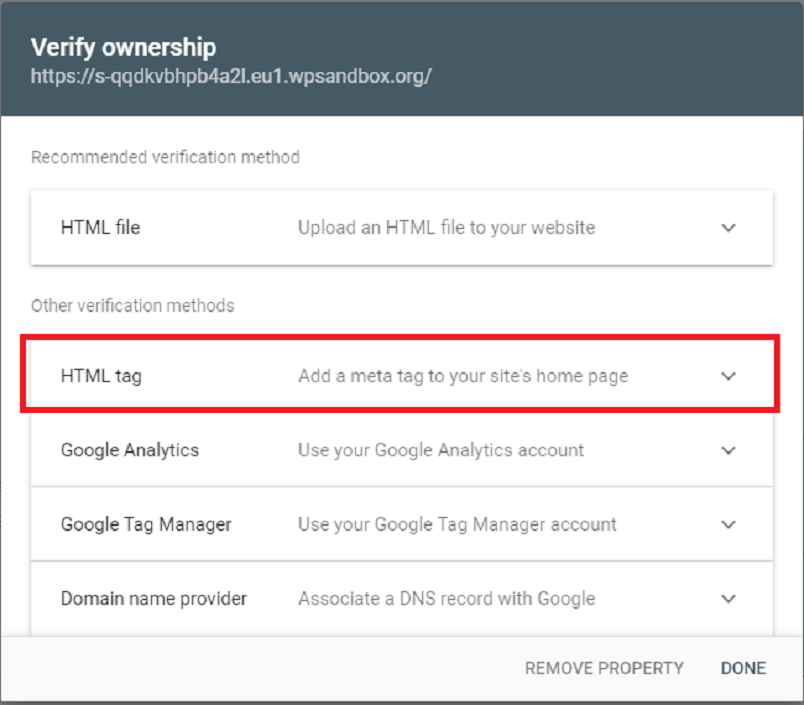The height and width of the screenshot is (705, 804).
Task: Click the 'Other verification methods' heading
Action: click(132, 306)
